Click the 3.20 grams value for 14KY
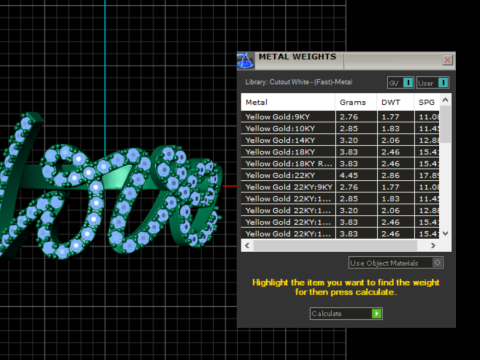 349,140
